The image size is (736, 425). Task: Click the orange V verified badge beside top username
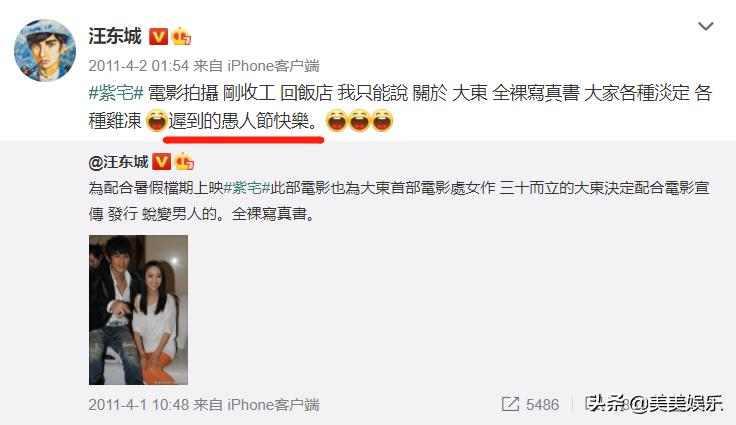(x=158, y=37)
